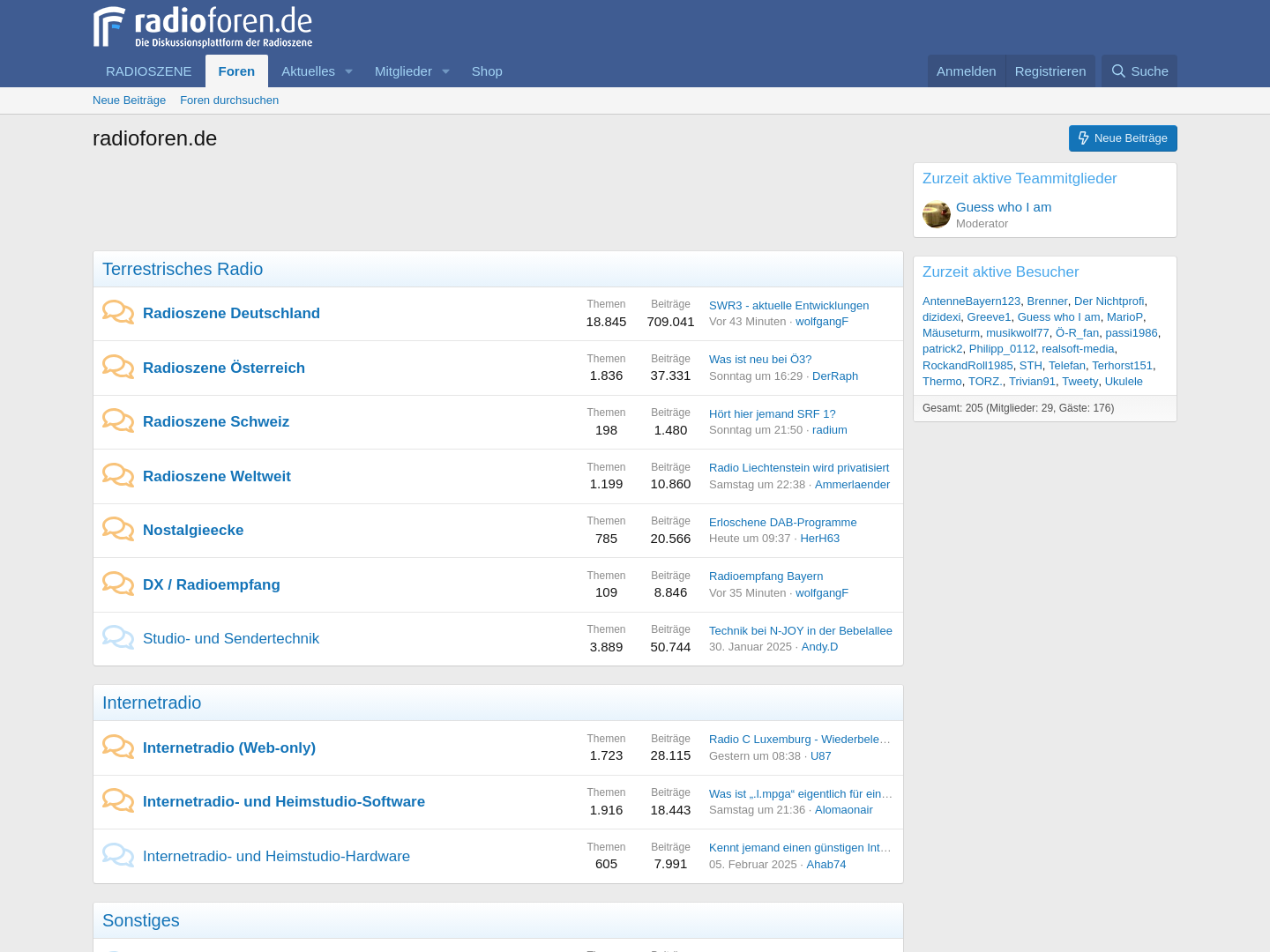Open the thread starting with Kennt jemand einen günstigen Int…
This screenshot has width=1270, height=952.
(x=800, y=847)
